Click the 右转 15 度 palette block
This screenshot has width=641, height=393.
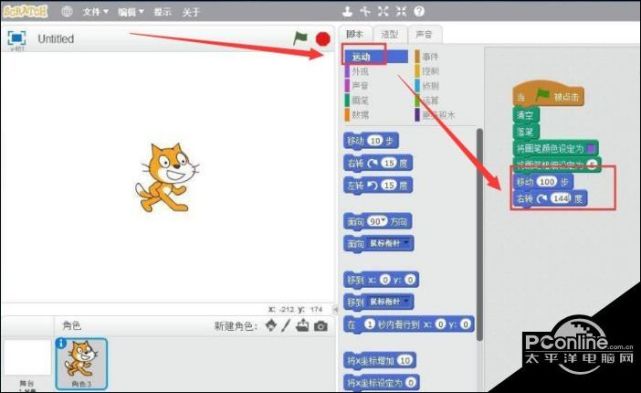378,164
